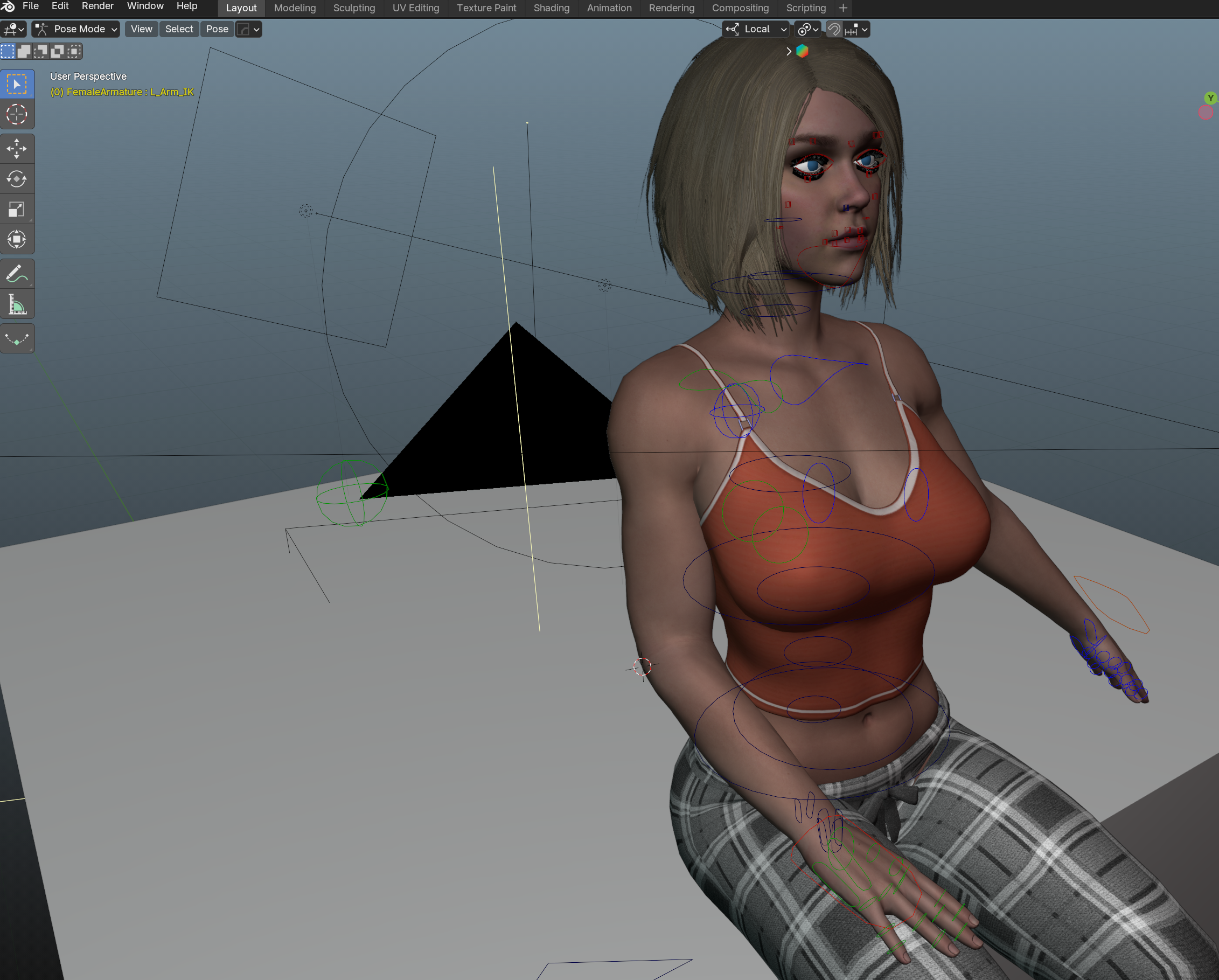1219x980 pixels.
Task: Select the Cursor tool
Action: pyautogui.click(x=17, y=114)
